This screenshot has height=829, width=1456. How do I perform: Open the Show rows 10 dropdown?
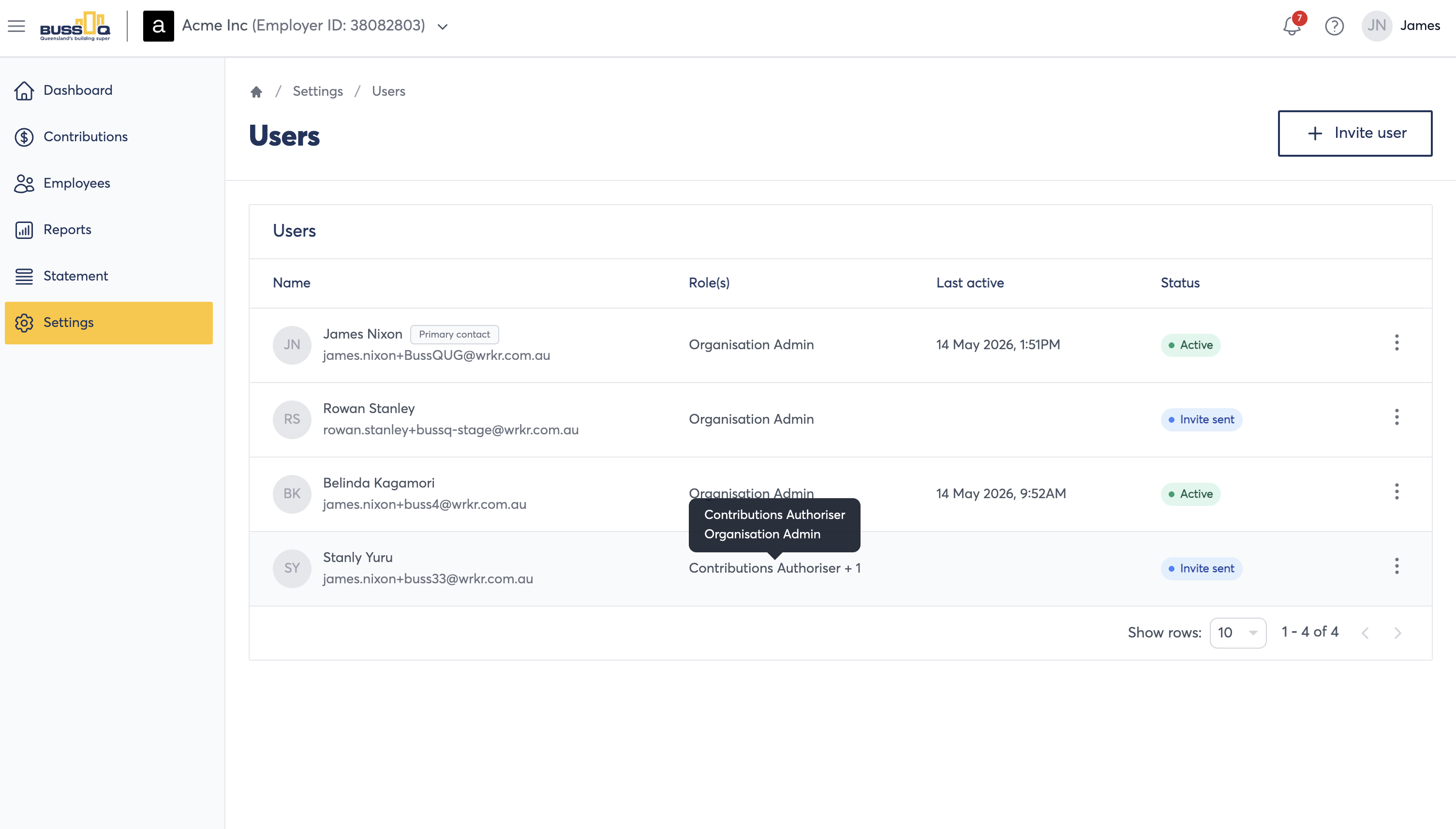(x=1238, y=633)
